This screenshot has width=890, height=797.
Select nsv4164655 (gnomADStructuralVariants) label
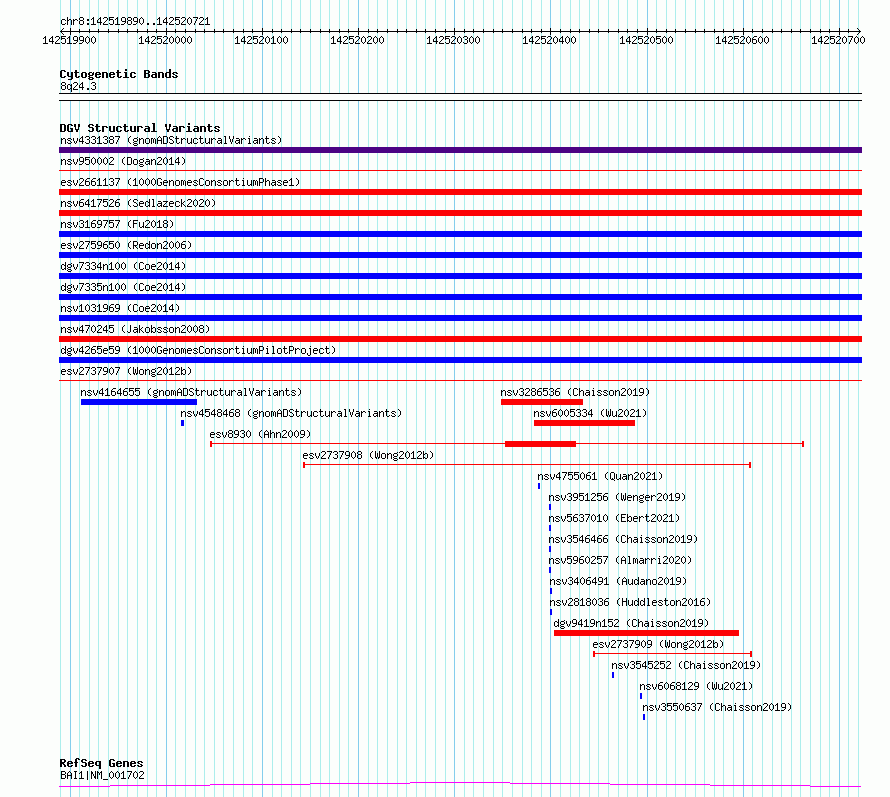coord(191,392)
